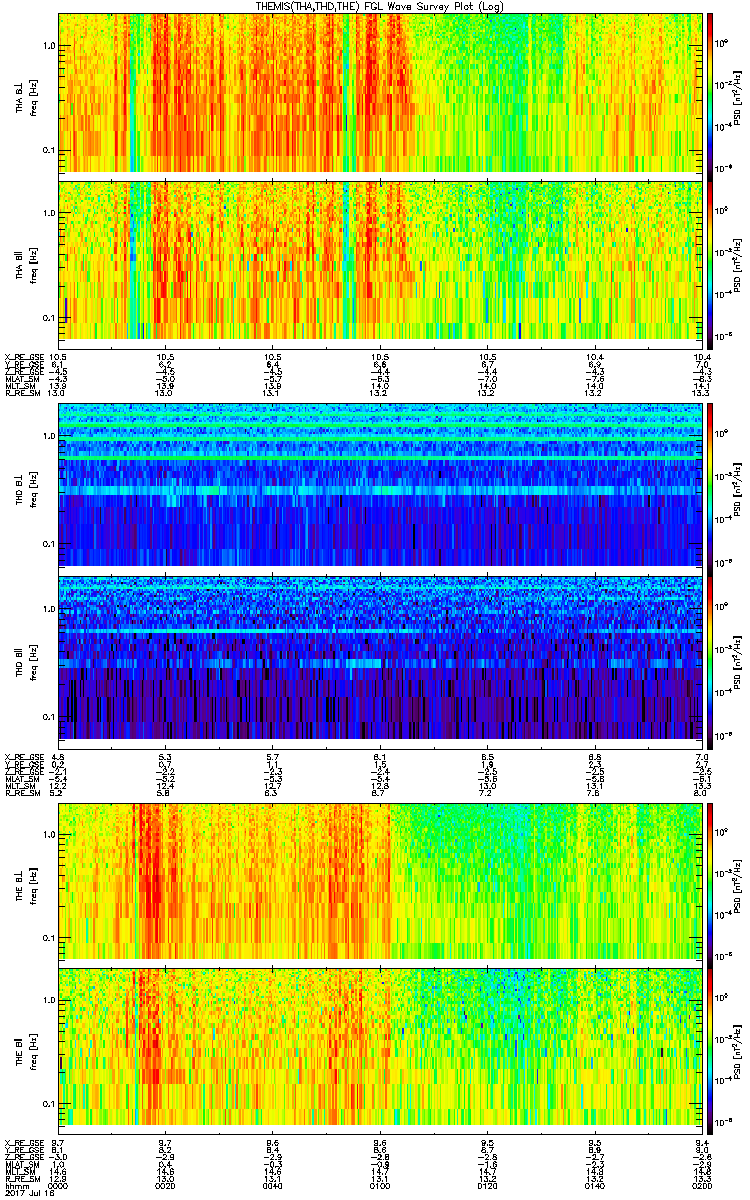
Task: Click the PSD color bar beside THE B⊥ panel
Action: point(711,880)
